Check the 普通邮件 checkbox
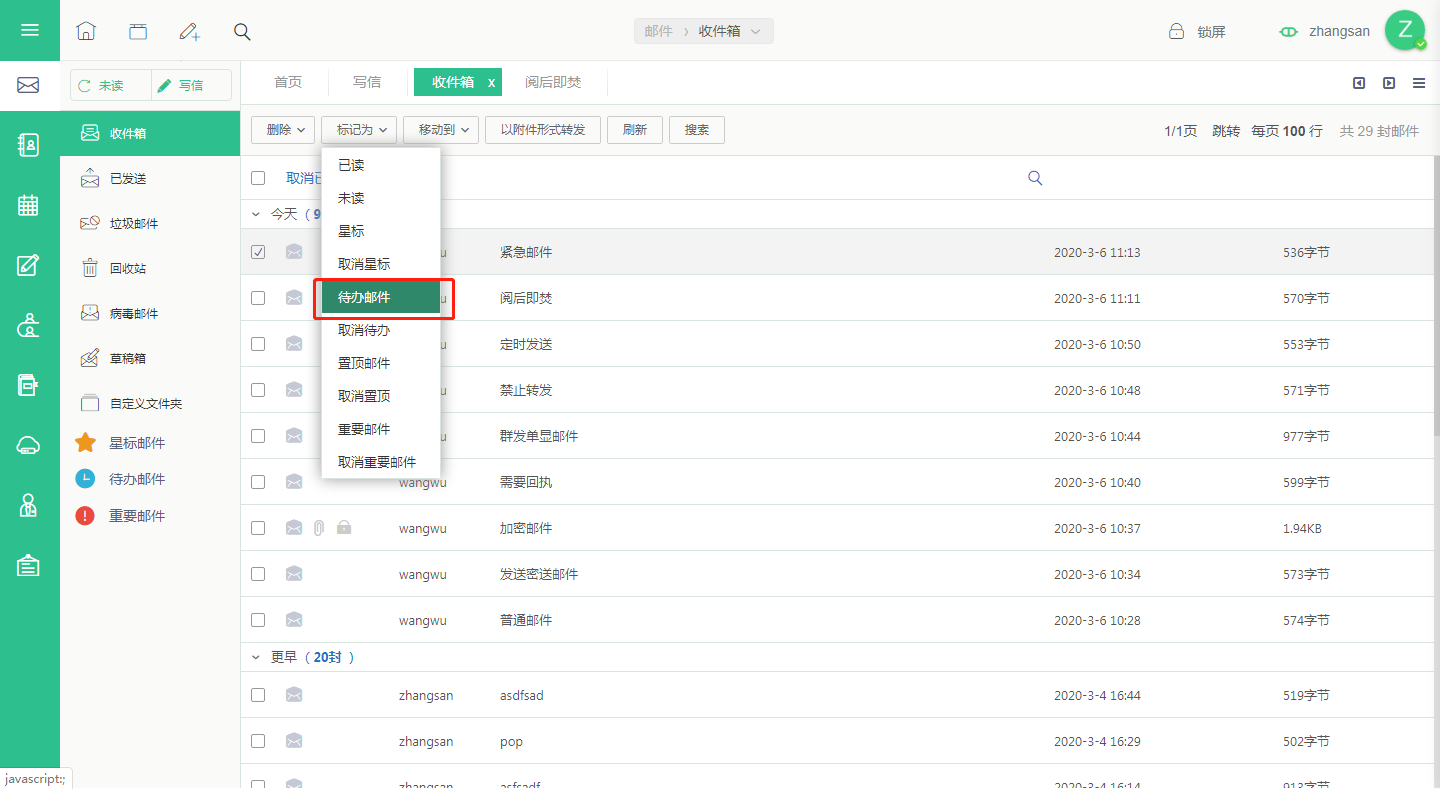Screen dimensions: 1440x789 (258, 620)
